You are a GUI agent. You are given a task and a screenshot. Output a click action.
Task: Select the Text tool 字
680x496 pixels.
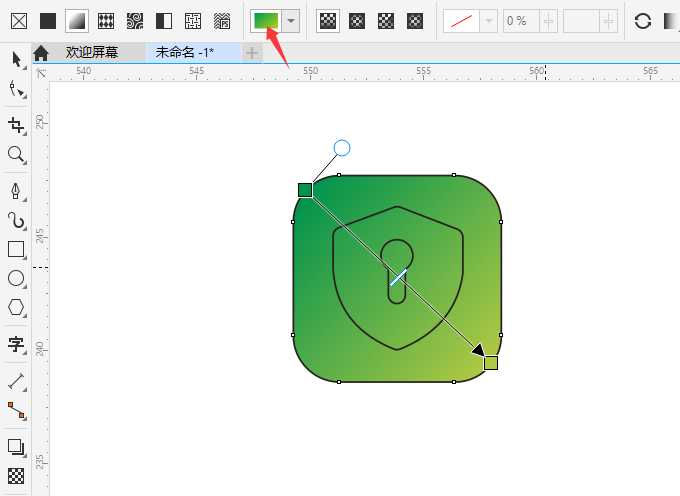pyautogui.click(x=16, y=344)
